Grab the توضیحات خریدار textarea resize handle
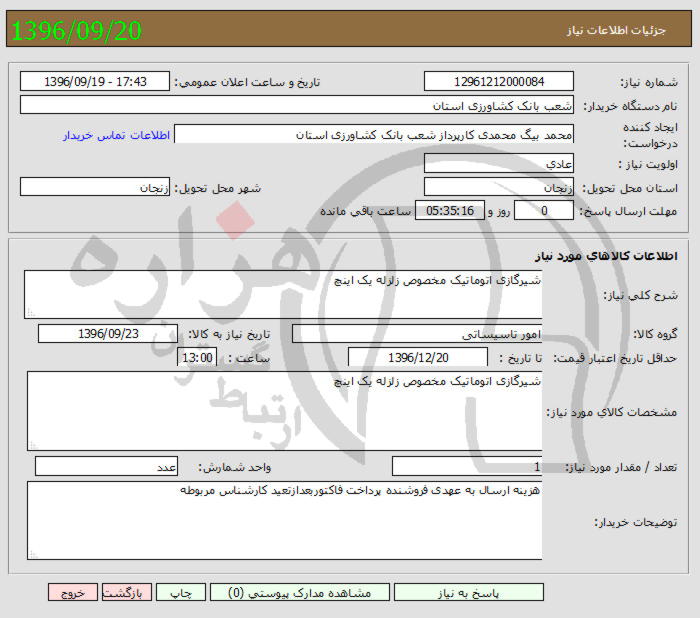The width and height of the screenshot is (700, 618). point(33,554)
